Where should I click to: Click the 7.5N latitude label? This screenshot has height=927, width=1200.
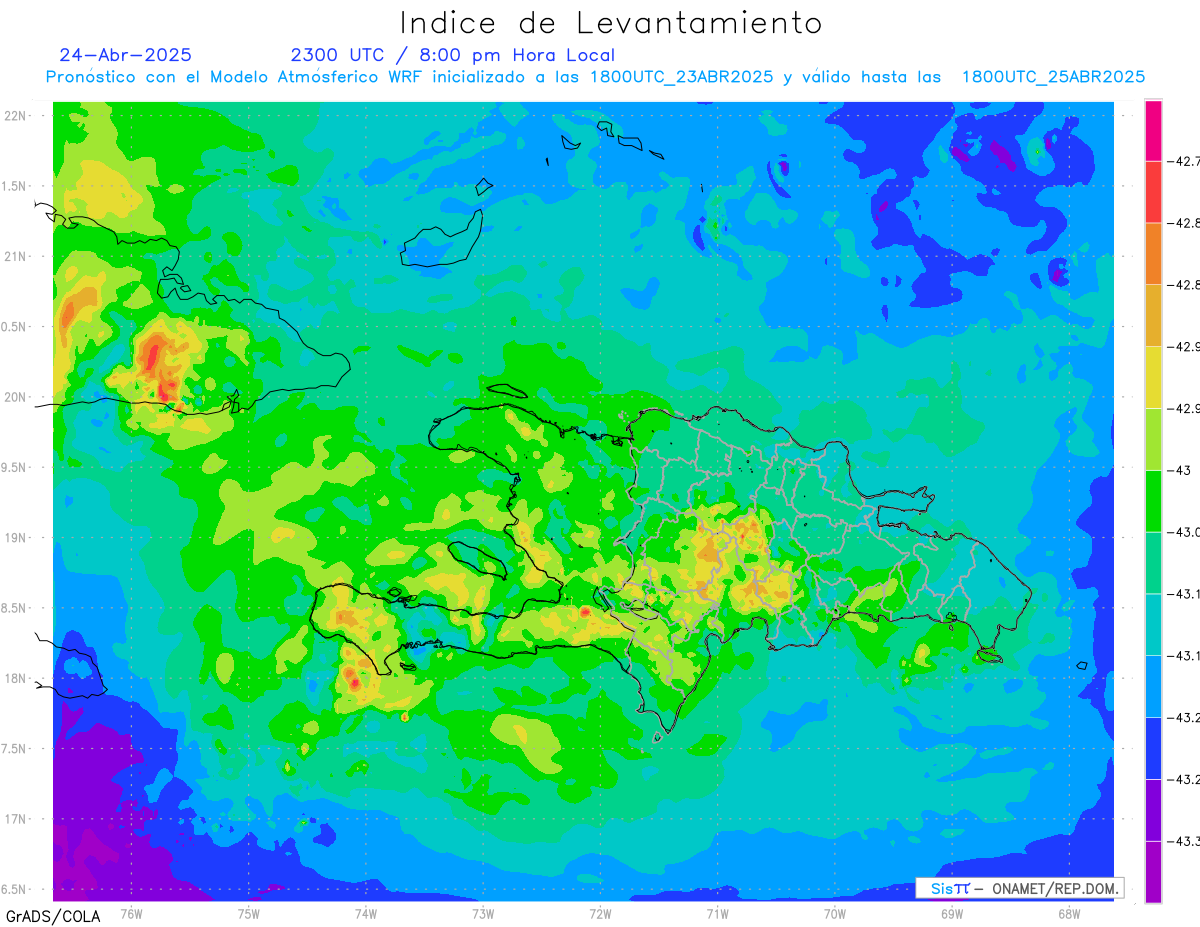tap(15, 748)
